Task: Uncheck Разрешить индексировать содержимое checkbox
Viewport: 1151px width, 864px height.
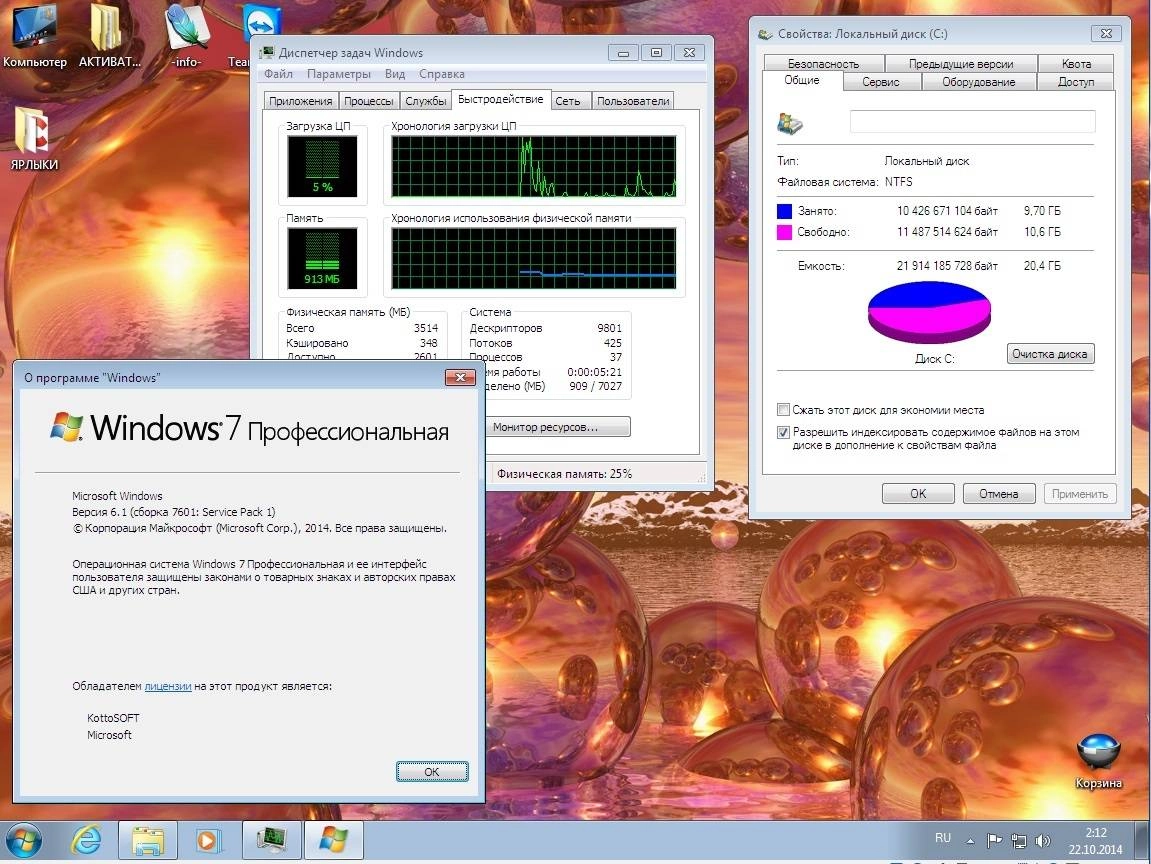Action: click(783, 432)
